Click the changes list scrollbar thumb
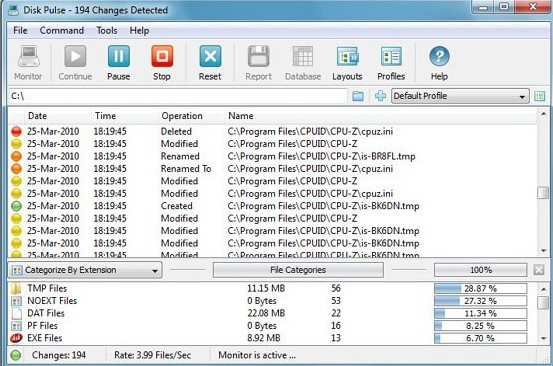 click(543, 193)
